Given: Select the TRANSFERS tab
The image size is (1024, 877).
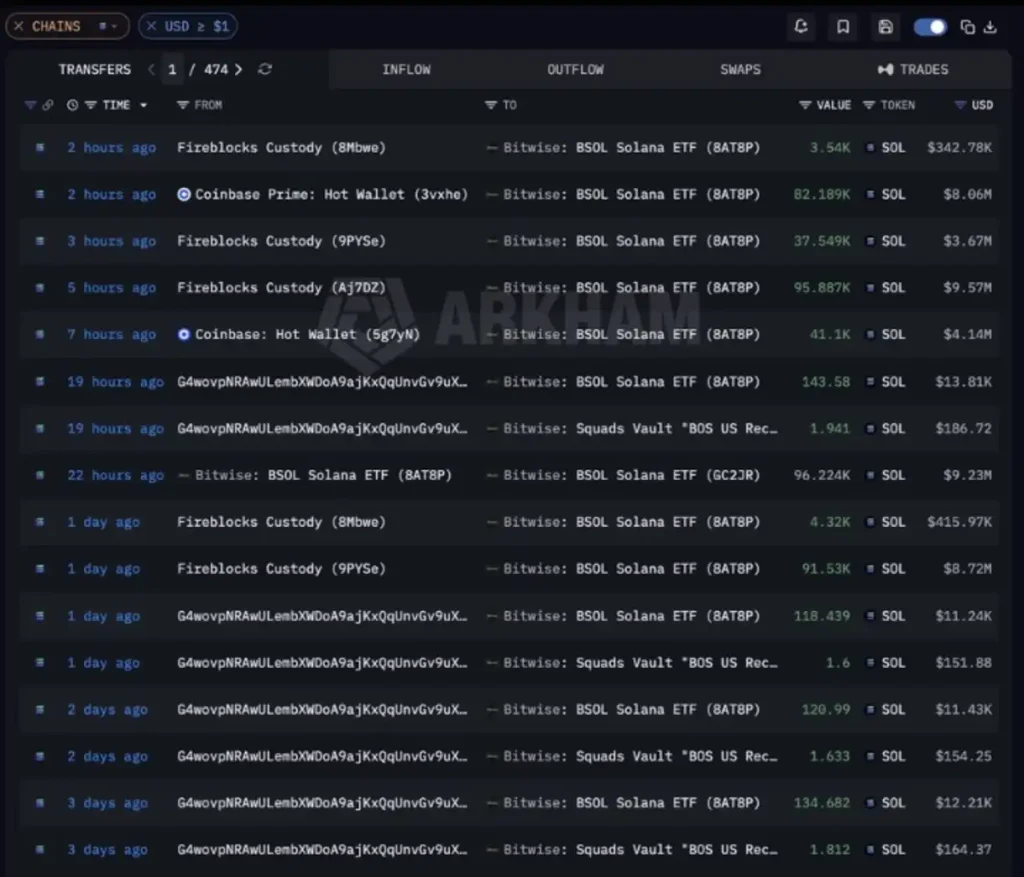Looking at the screenshot, I should [95, 69].
